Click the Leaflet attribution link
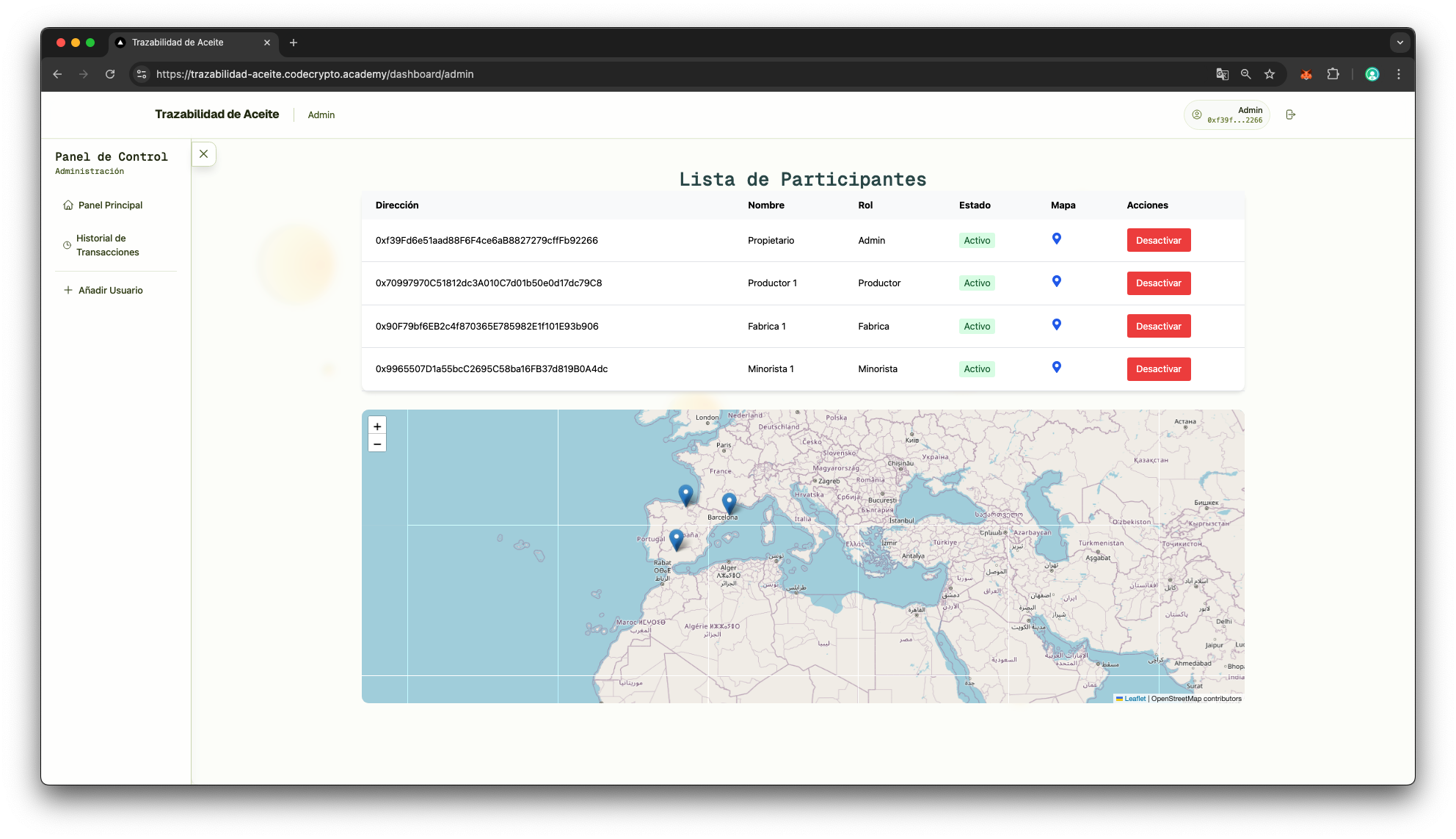Screen dimensions: 1456x839 (1135, 699)
